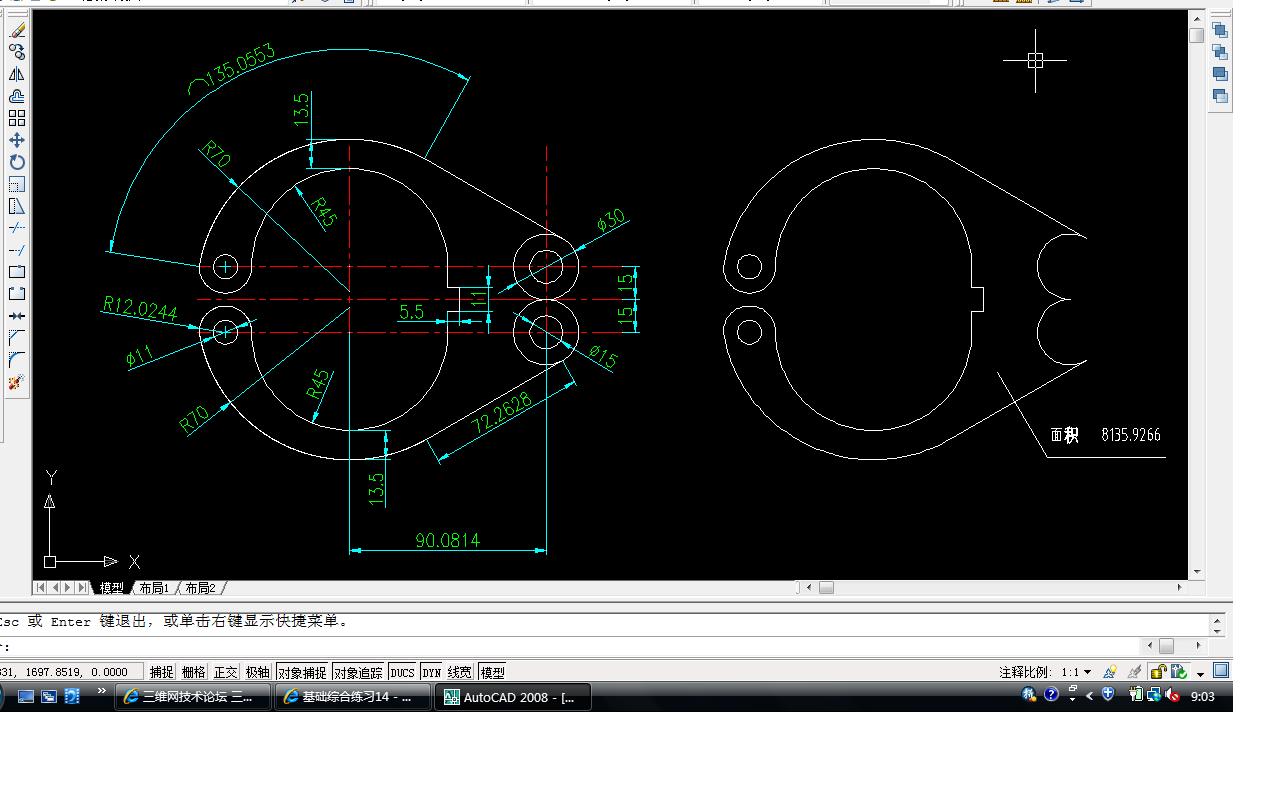Choose the Join tool

[x=17, y=316]
